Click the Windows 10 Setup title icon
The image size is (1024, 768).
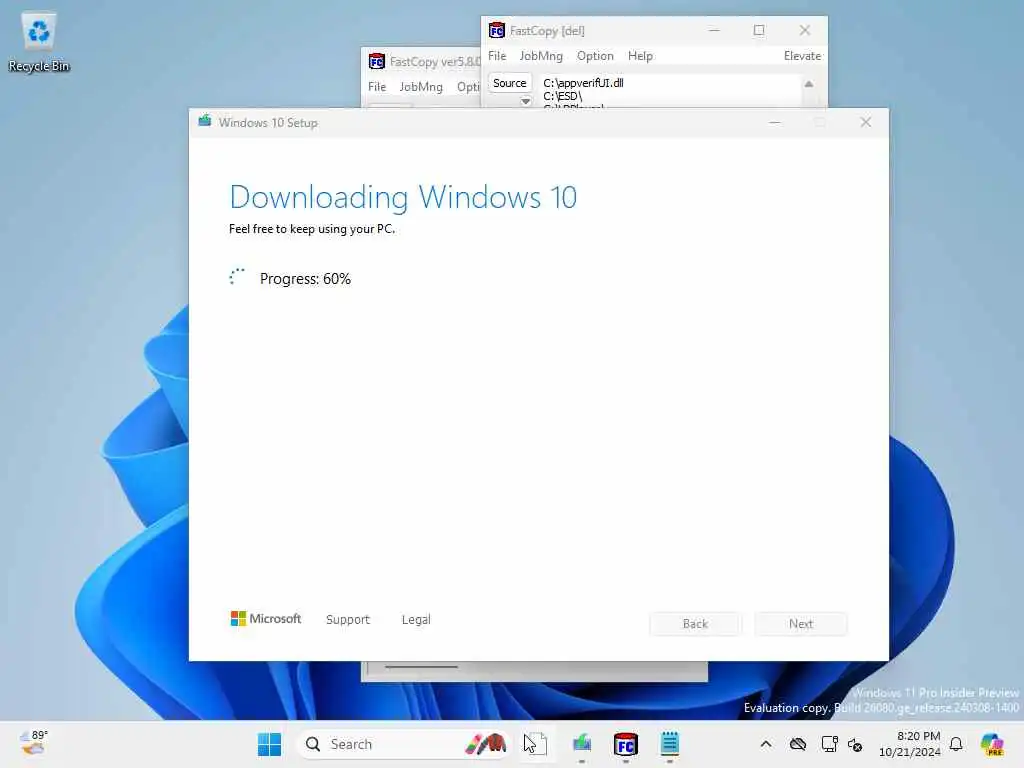tap(205, 121)
